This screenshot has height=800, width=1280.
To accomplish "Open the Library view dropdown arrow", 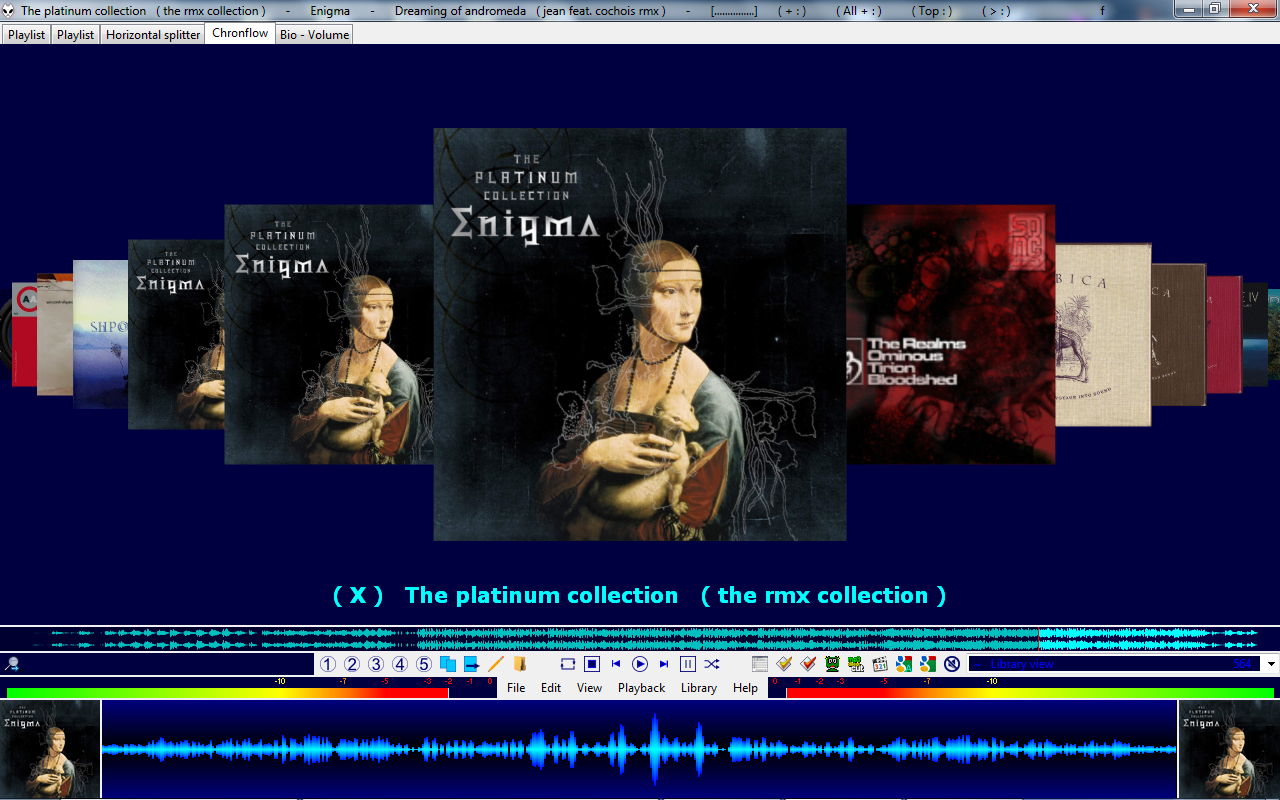I will pyautogui.click(x=1271, y=664).
